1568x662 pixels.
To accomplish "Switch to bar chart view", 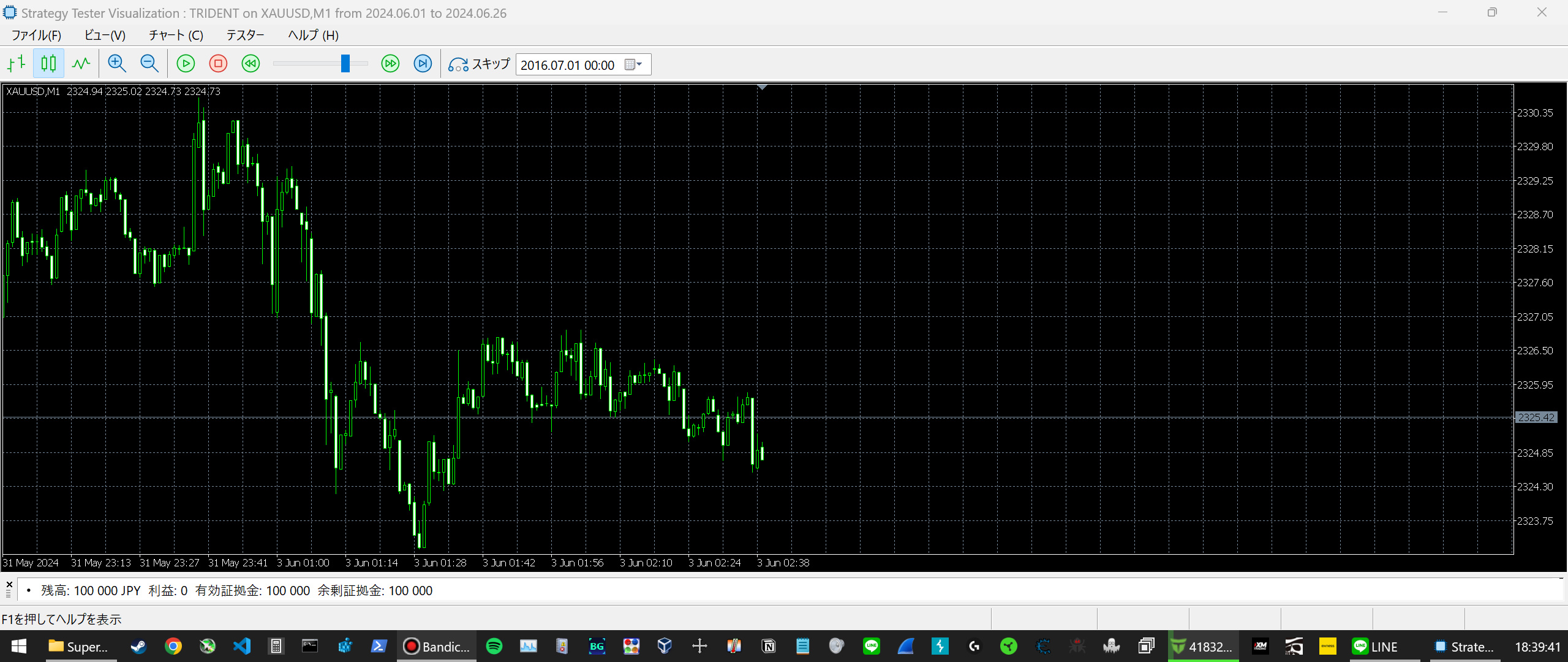I will [17, 64].
